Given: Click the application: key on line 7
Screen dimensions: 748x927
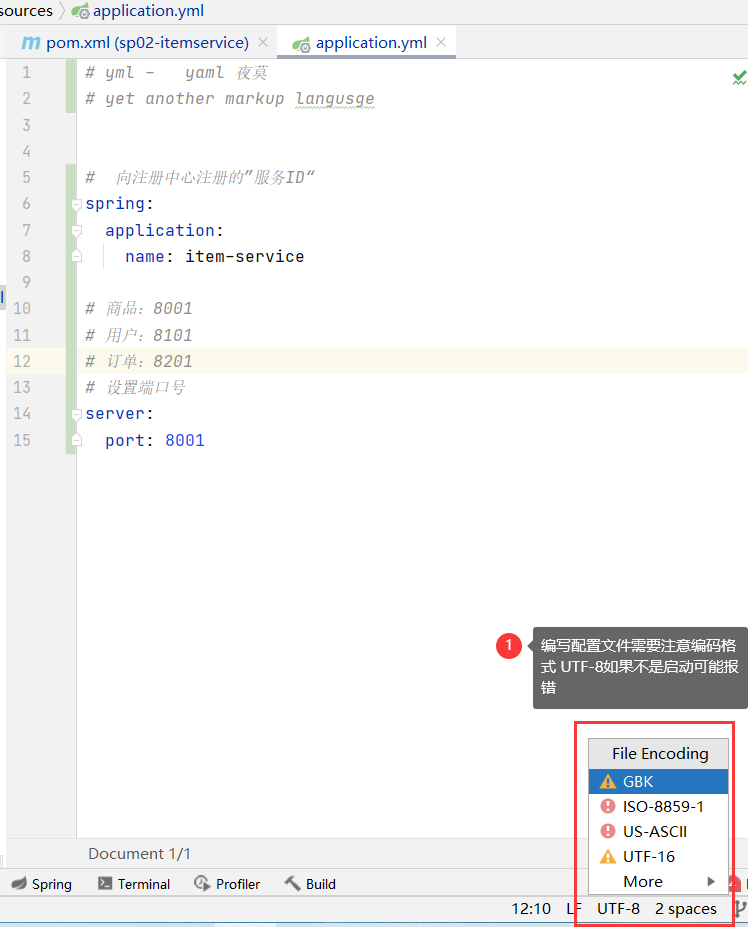Looking at the screenshot, I should pos(164,231).
